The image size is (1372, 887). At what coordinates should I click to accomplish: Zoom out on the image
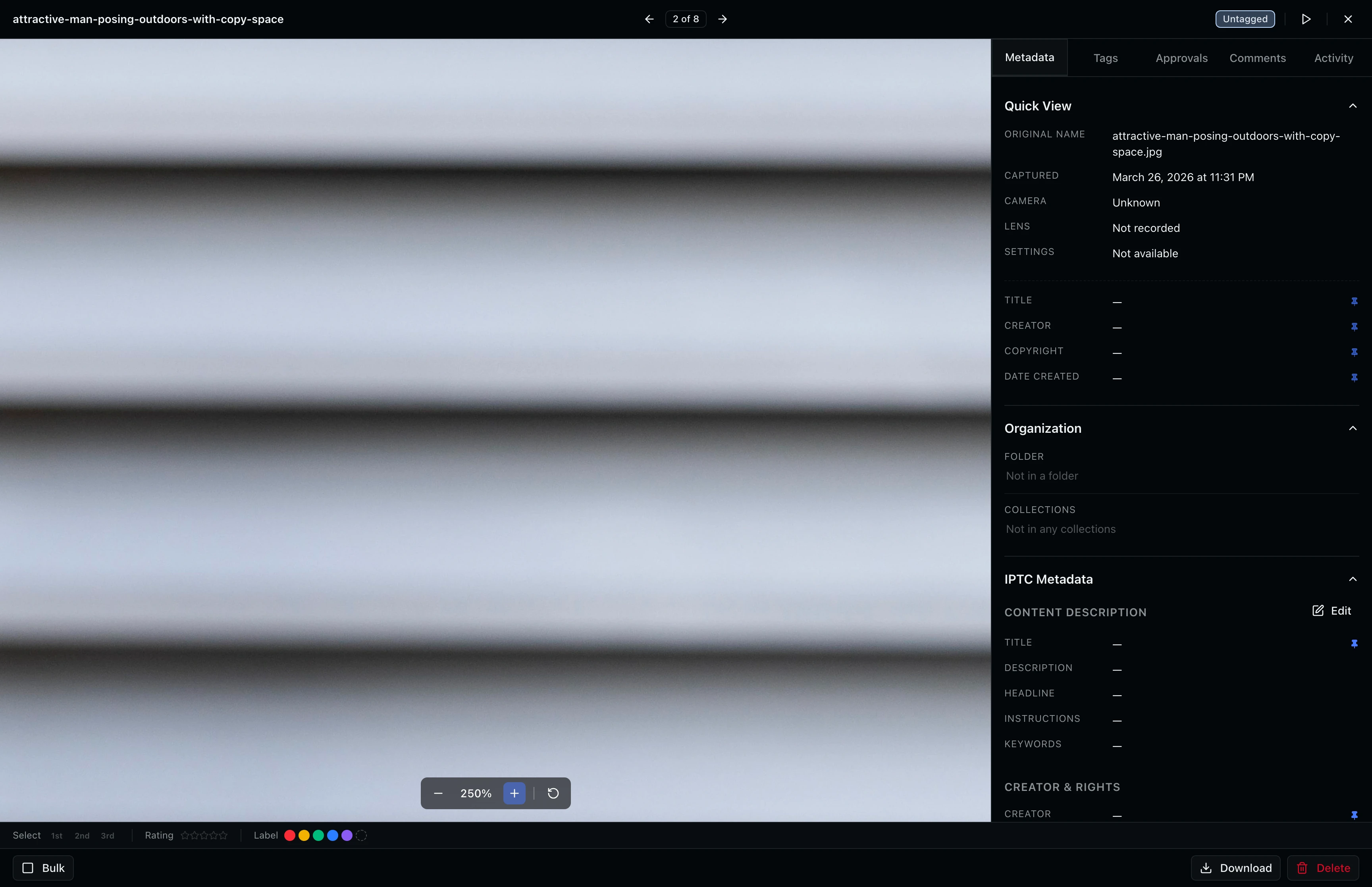(438, 793)
